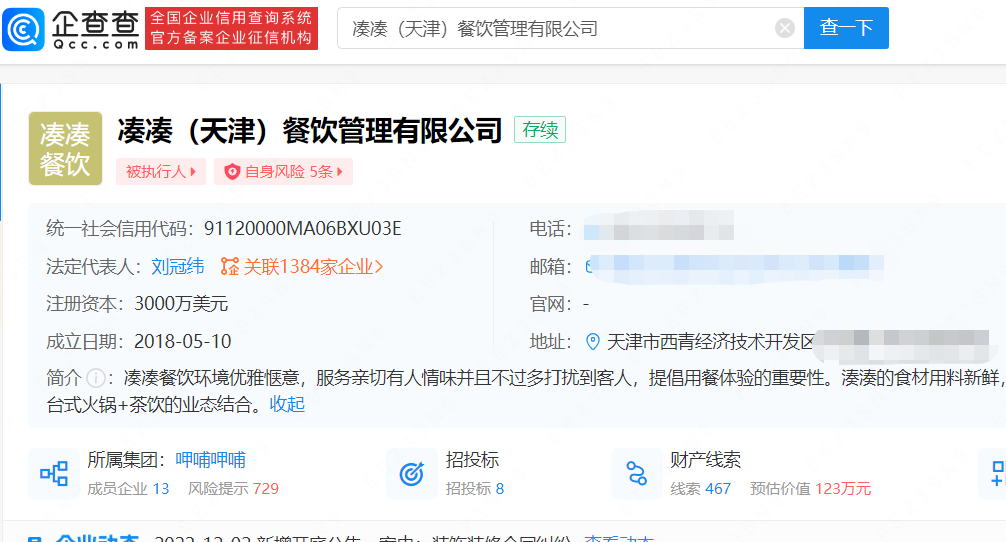Open 招投标 8 count
The width and height of the screenshot is (1006, 542).
pyautogui.click(x=475, y=489)
